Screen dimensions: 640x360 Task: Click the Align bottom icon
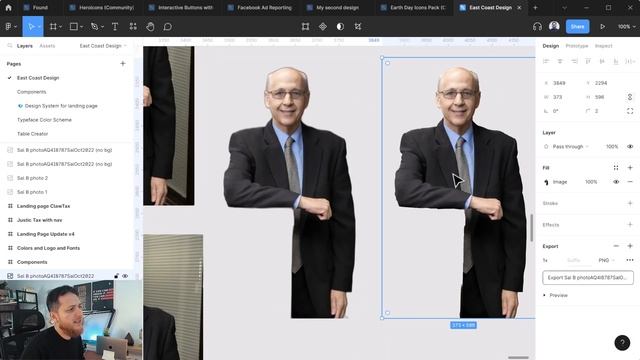[616, 61]
